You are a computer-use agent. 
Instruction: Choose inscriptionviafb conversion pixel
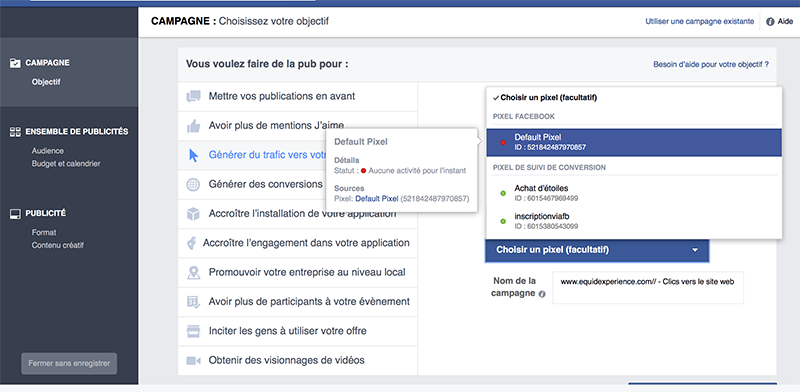click(x=634, y=221)
